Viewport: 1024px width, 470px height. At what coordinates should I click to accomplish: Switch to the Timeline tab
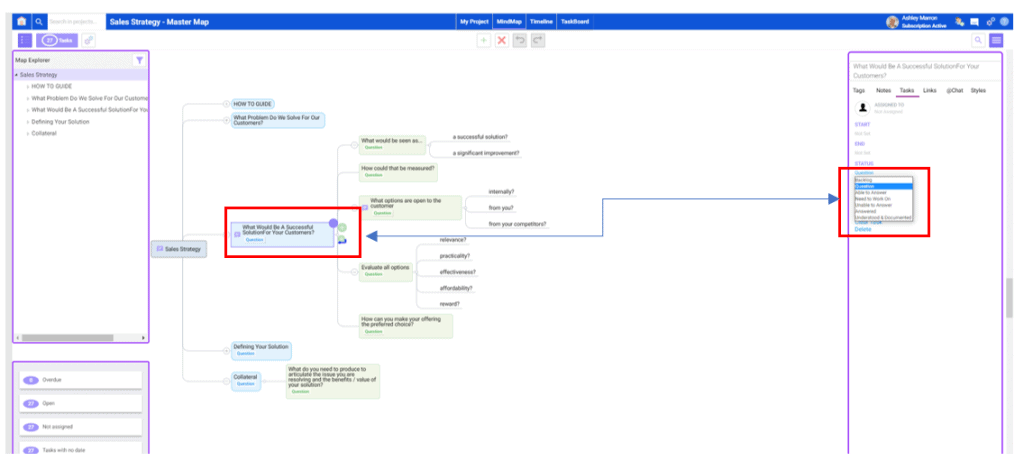click(x=541, y=22)
